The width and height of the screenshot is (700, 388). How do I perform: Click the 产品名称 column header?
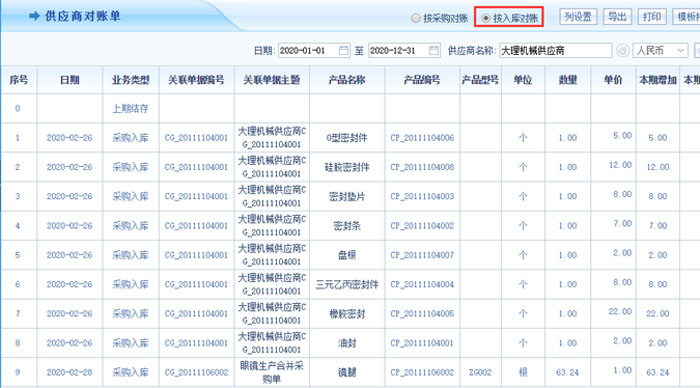click(347, 80)
